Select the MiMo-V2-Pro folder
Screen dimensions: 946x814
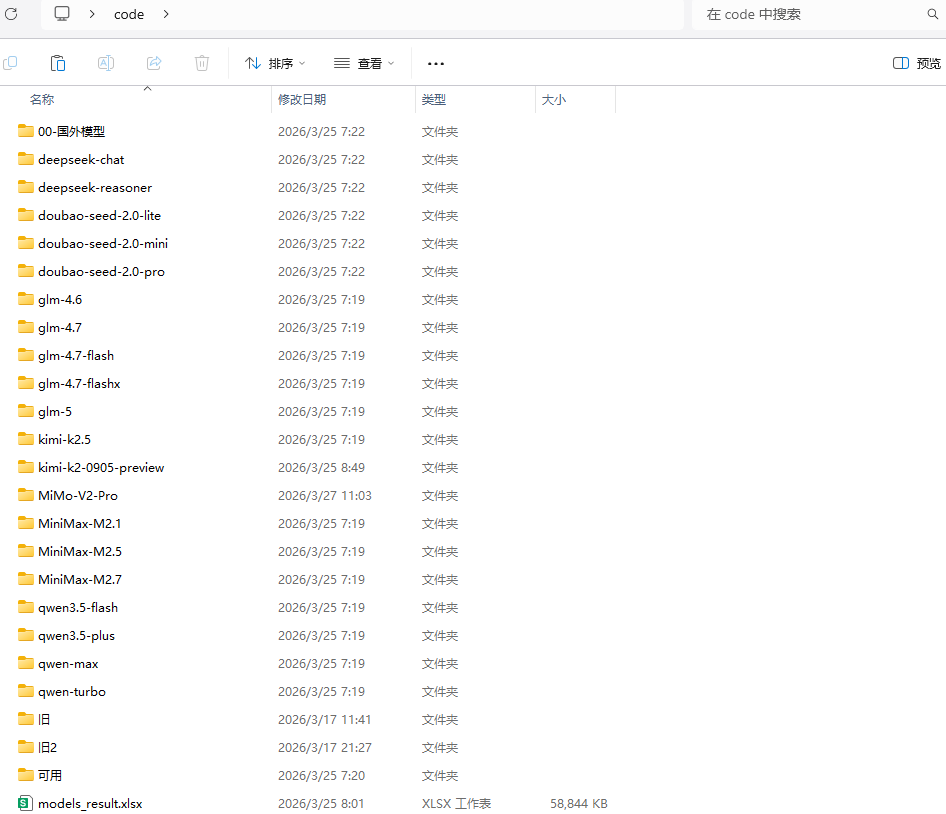click(x=78, y=495)
